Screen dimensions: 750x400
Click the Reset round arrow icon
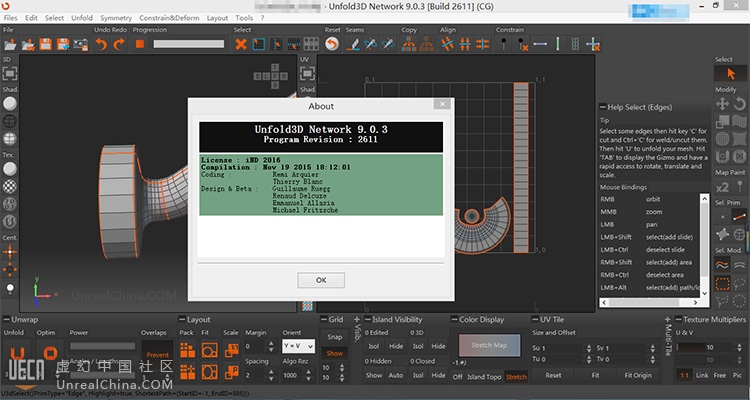pyautogui.click(x=332, y=44)
